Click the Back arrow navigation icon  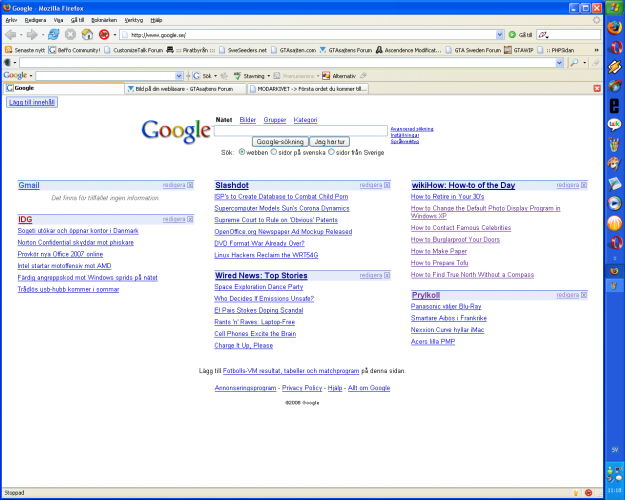coord(12,34)
